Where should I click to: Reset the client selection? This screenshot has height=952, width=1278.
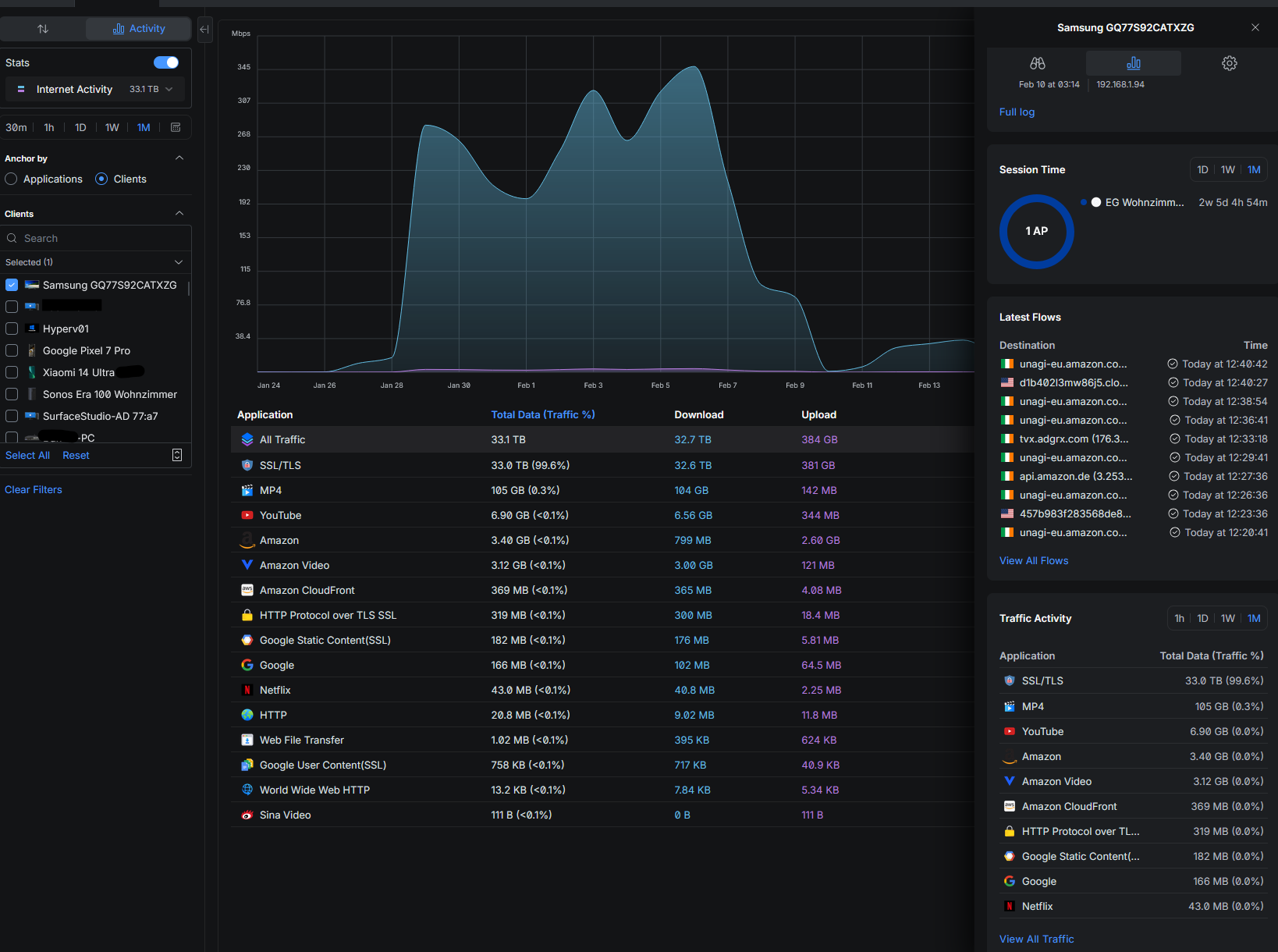pos(76,455)
